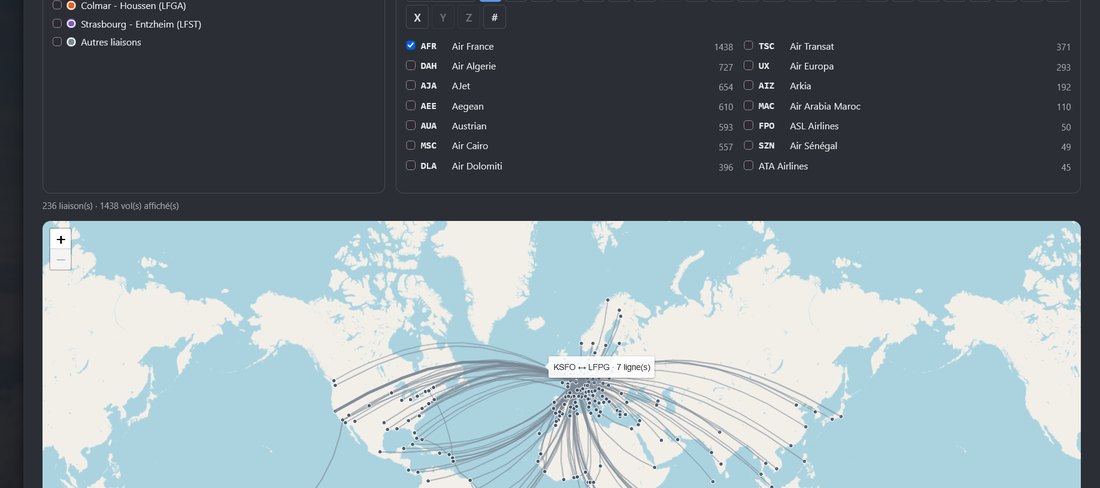Viewport: 1100px width, 488px height.
Task: Click the Air Dolomiti label
Action: tap(477, 166)
